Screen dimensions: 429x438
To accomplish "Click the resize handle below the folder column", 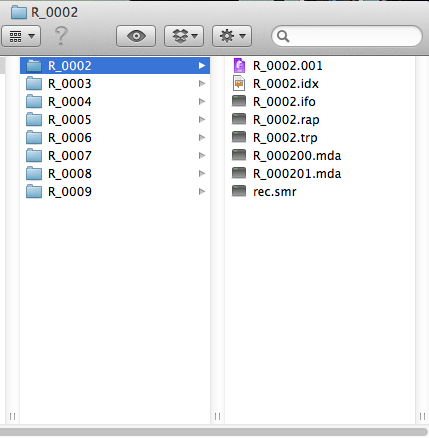I will pos(217,416).
